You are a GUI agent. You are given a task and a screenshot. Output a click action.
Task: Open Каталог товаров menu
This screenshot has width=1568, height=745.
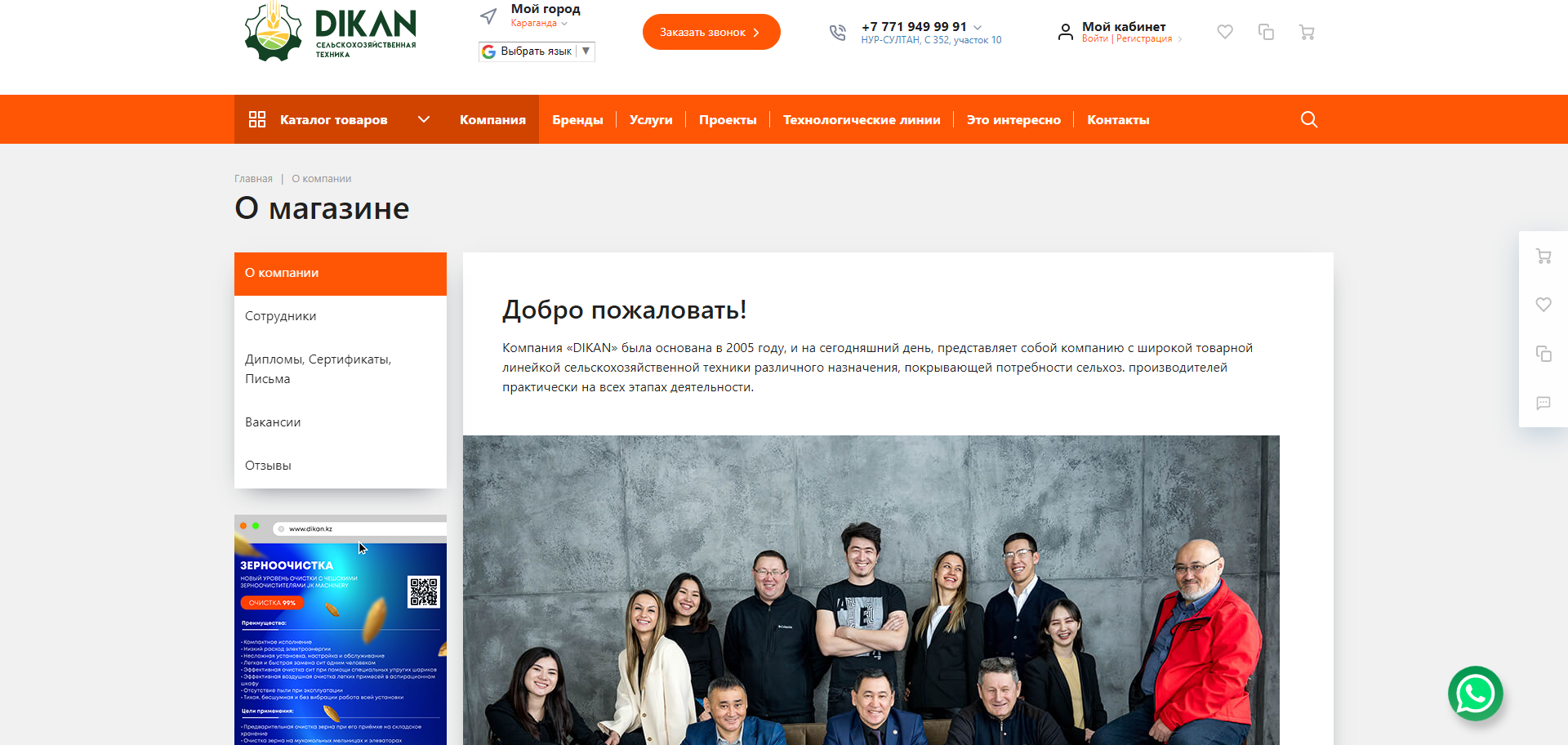coord(333,120)
